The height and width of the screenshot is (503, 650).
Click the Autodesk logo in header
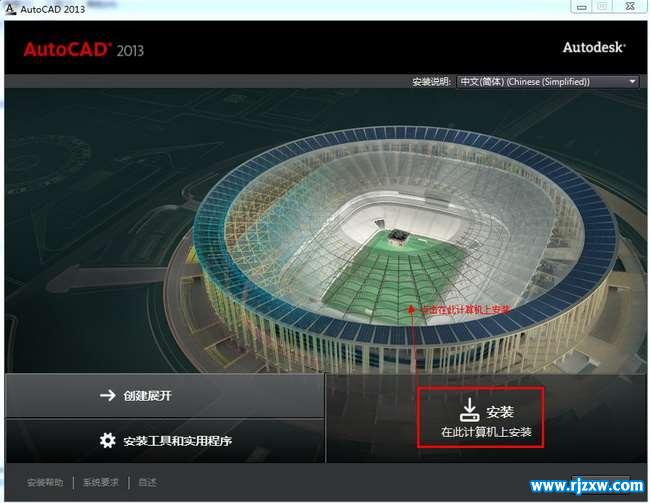594,47
